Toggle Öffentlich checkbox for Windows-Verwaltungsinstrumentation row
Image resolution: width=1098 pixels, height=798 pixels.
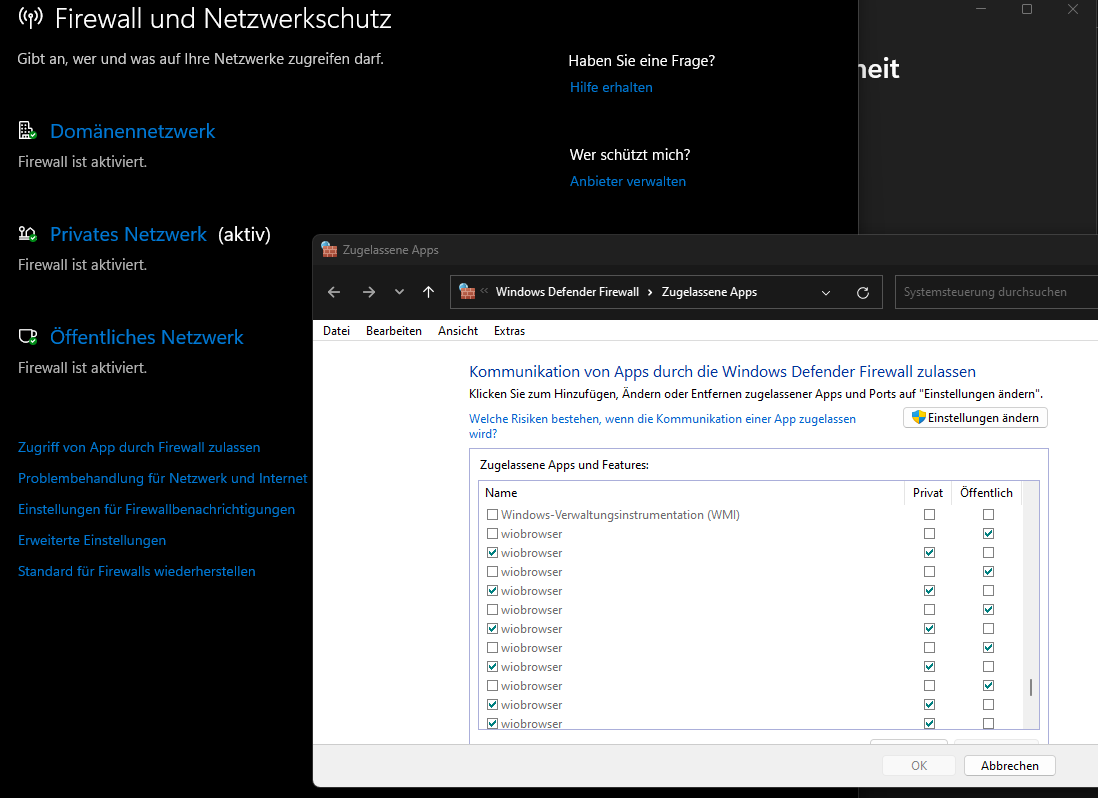(988, 515)
